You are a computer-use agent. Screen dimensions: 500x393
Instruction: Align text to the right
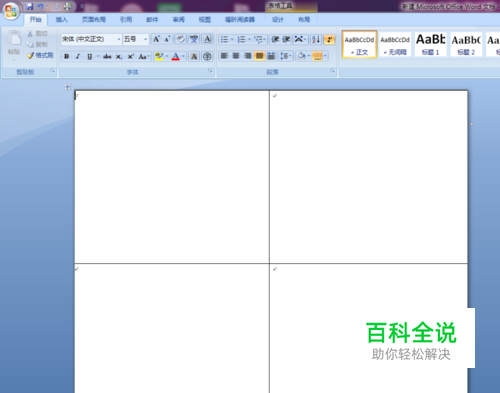(247, 56)
